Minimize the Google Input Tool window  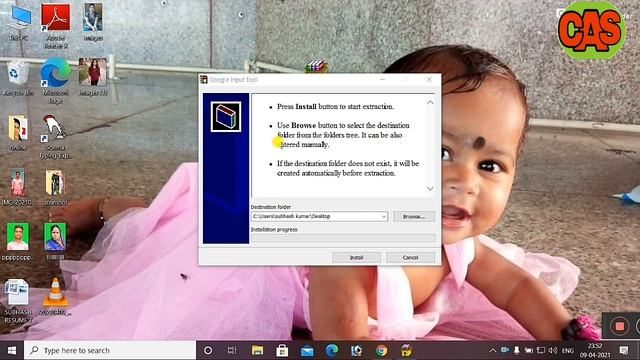382,80
